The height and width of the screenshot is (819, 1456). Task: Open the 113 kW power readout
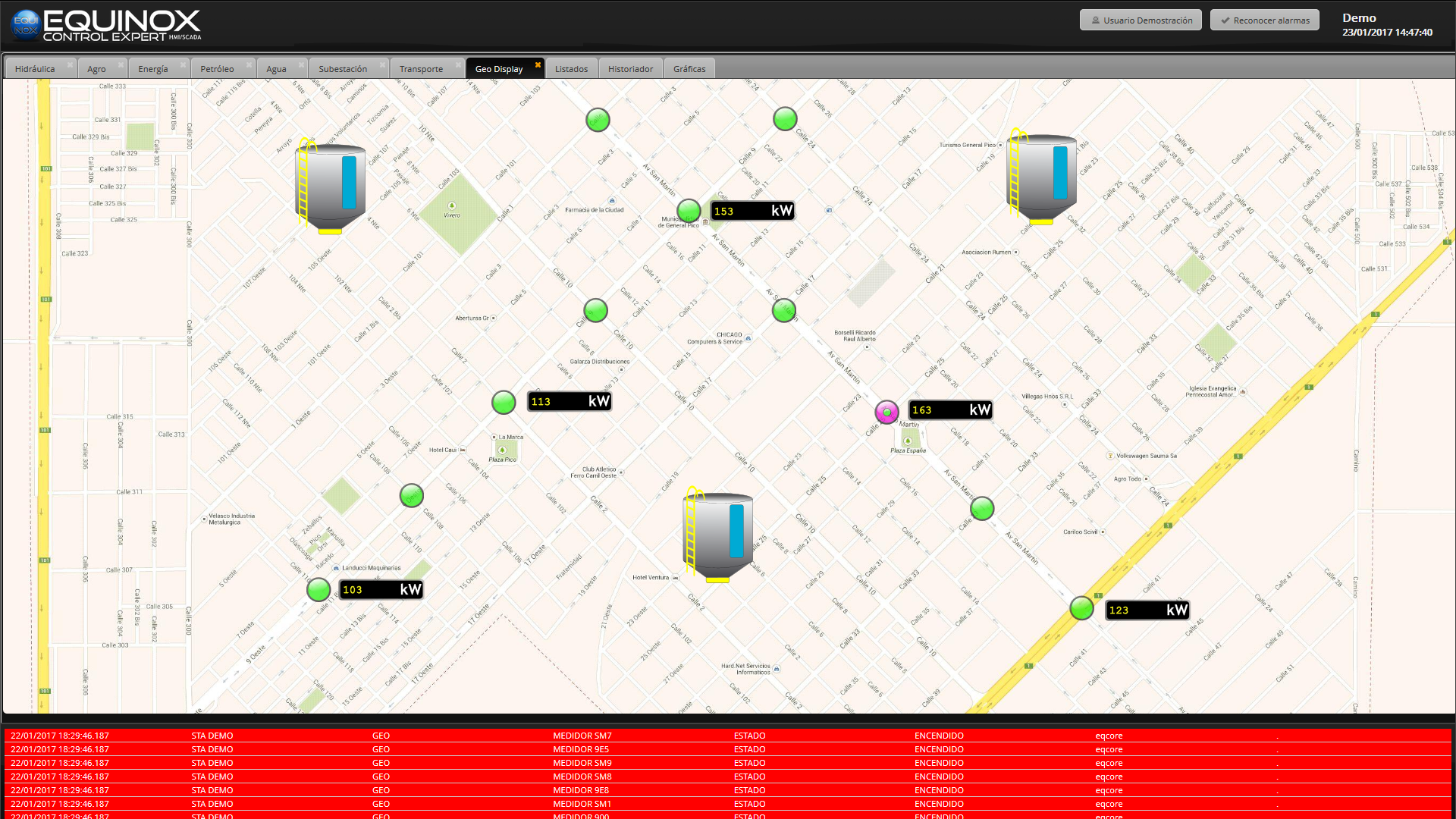click(570, 401)
